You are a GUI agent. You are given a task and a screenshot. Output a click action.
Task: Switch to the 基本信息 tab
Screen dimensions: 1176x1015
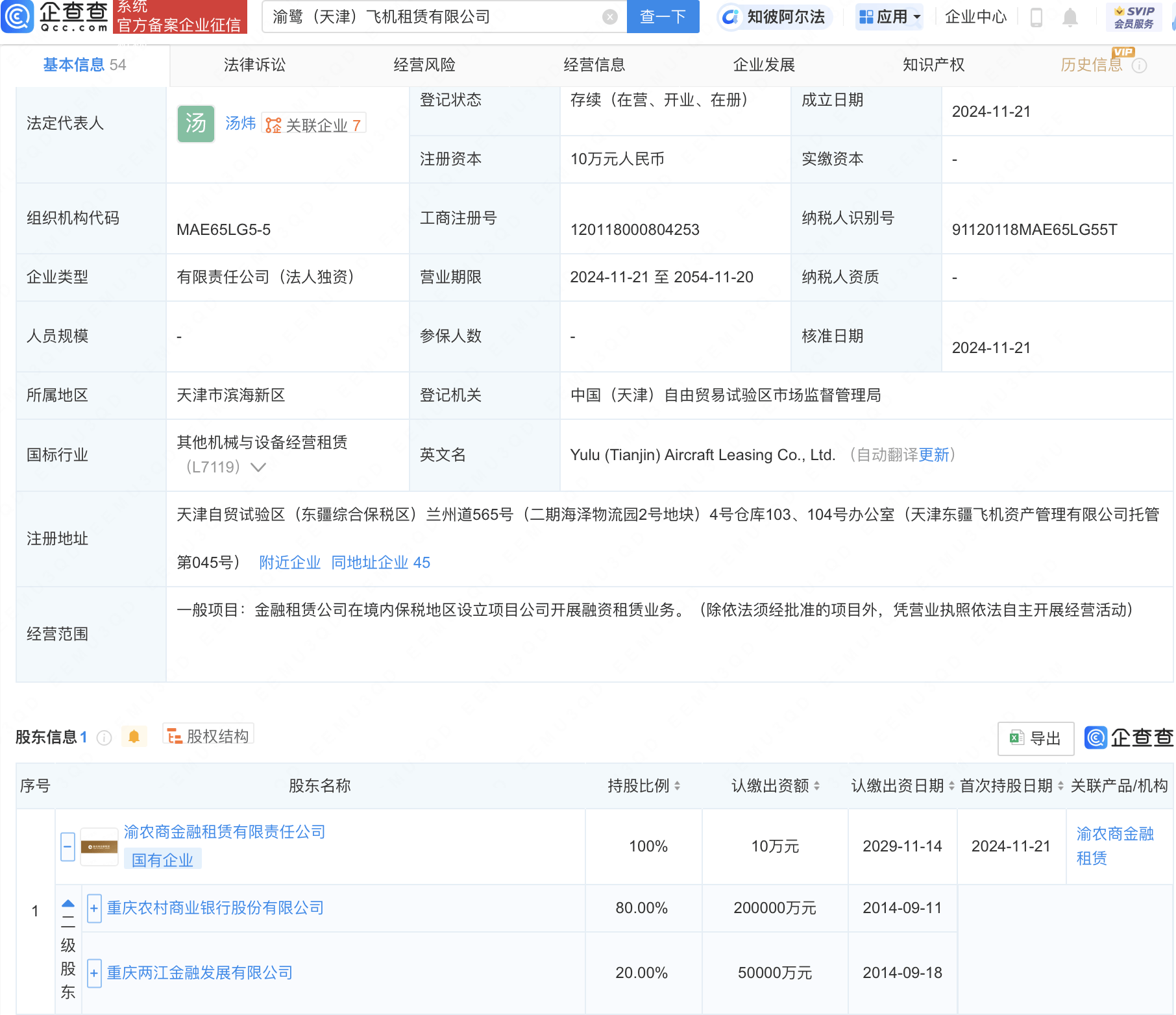coord(84,65)
